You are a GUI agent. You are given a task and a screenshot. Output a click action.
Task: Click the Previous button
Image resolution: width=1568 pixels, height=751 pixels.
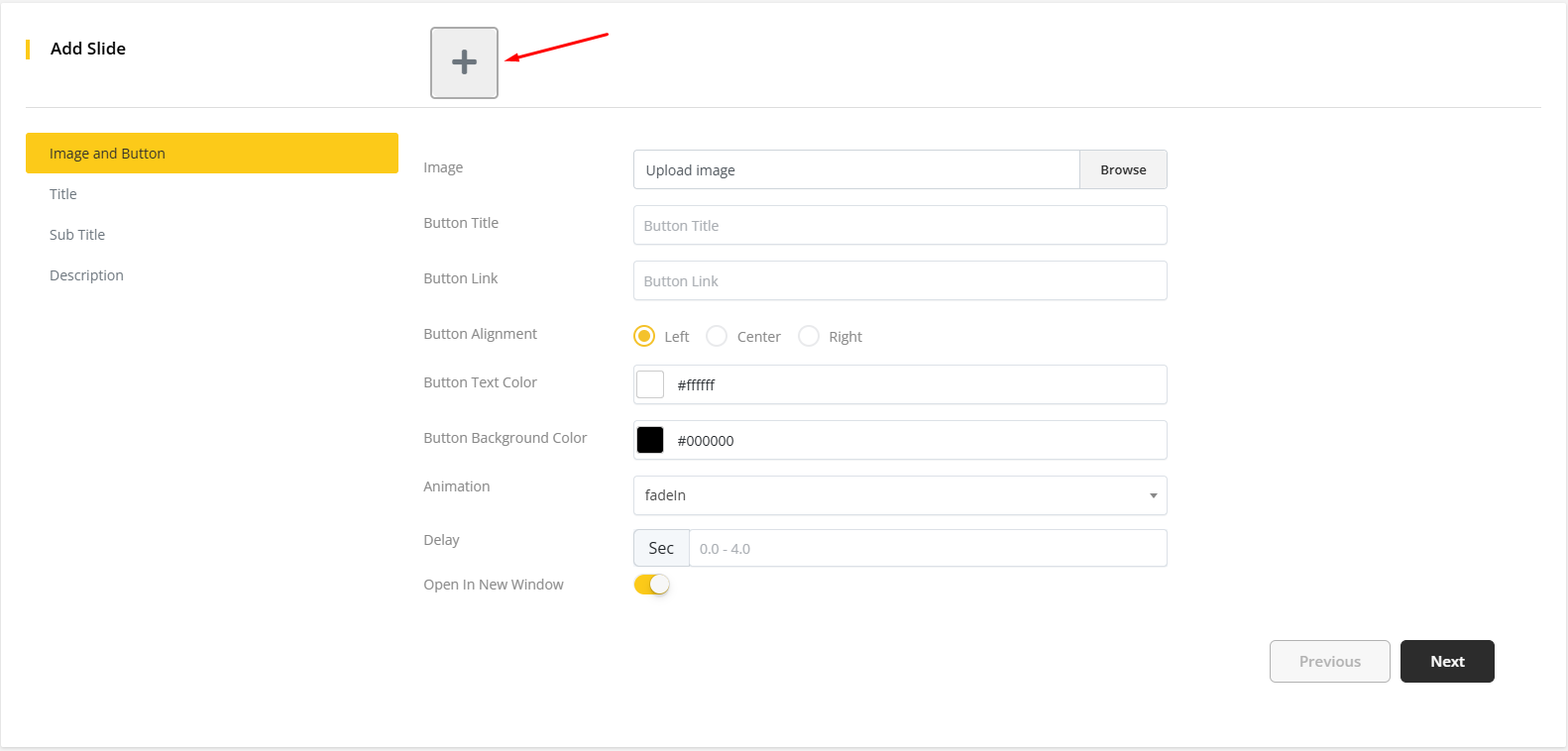pyautogui.click(x=1329, y=661)
